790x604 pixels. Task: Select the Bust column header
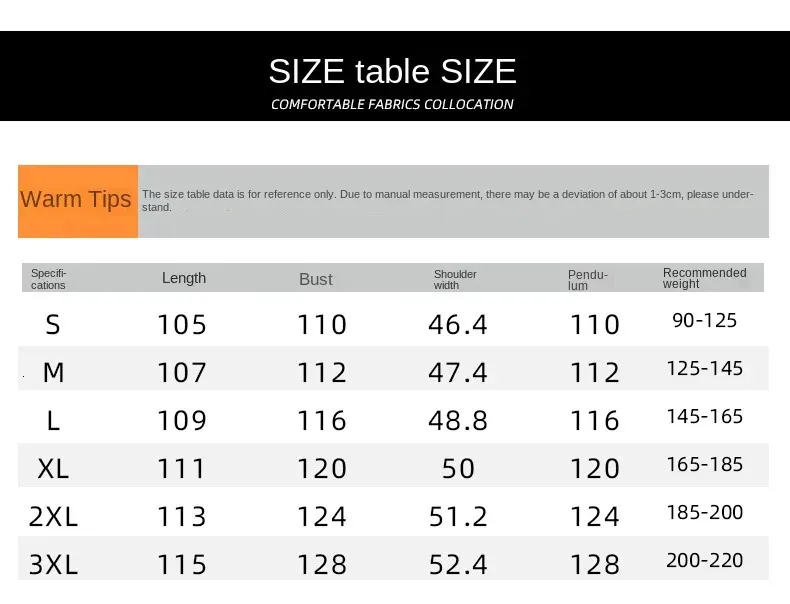(x=316, y=279)
